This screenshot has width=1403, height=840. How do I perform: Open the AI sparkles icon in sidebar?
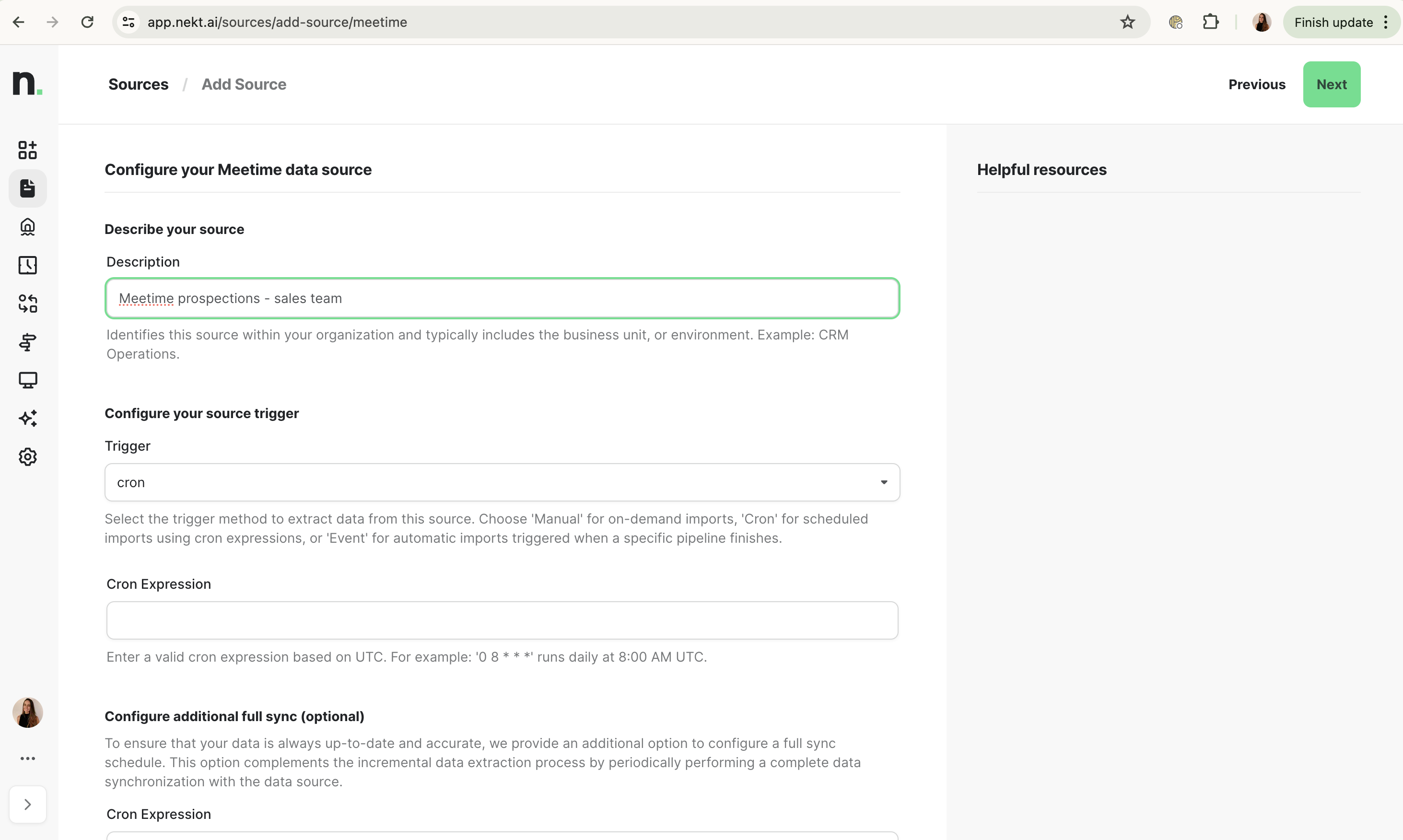27,418
